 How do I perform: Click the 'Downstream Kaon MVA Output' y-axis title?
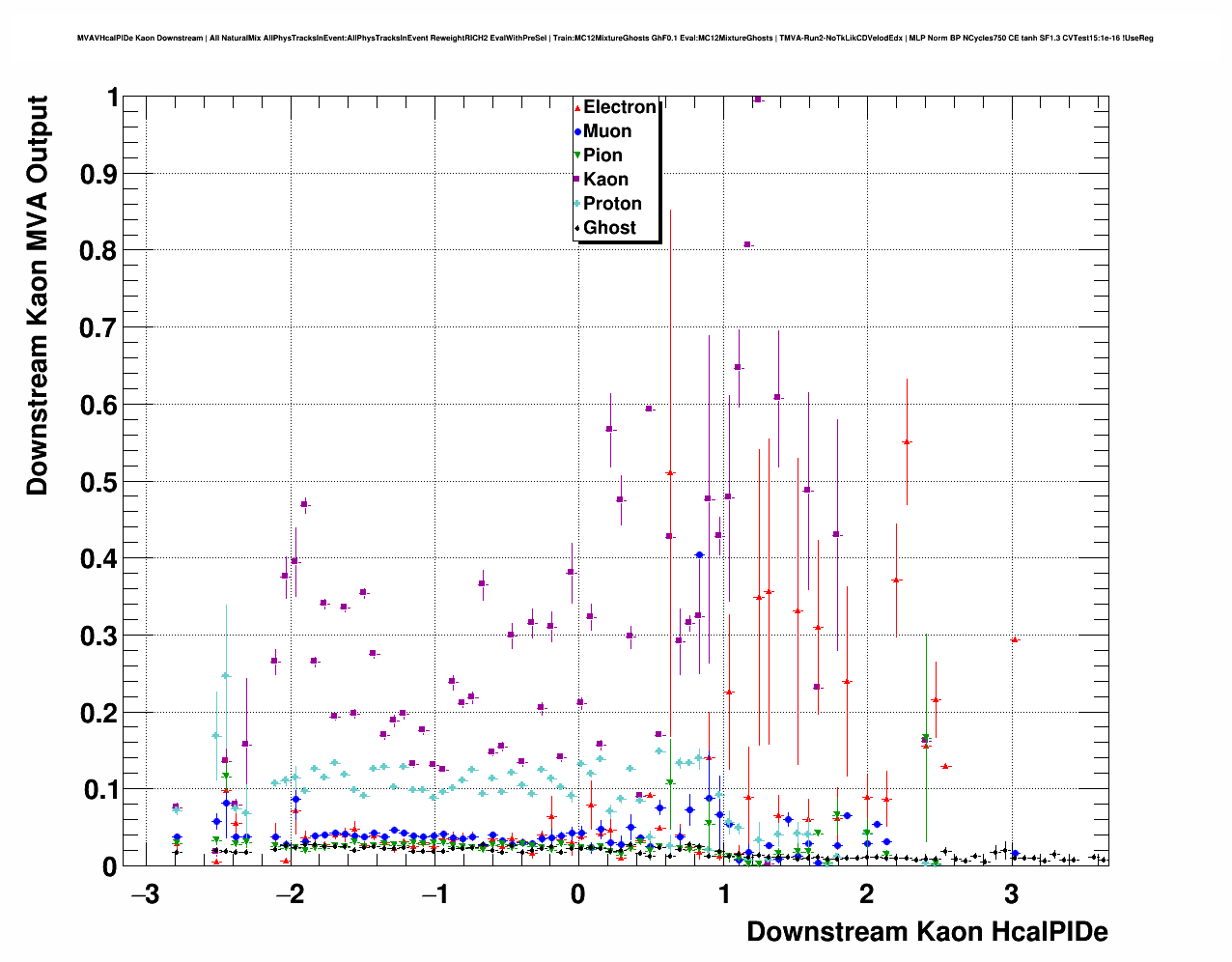[x=37, y=296]
